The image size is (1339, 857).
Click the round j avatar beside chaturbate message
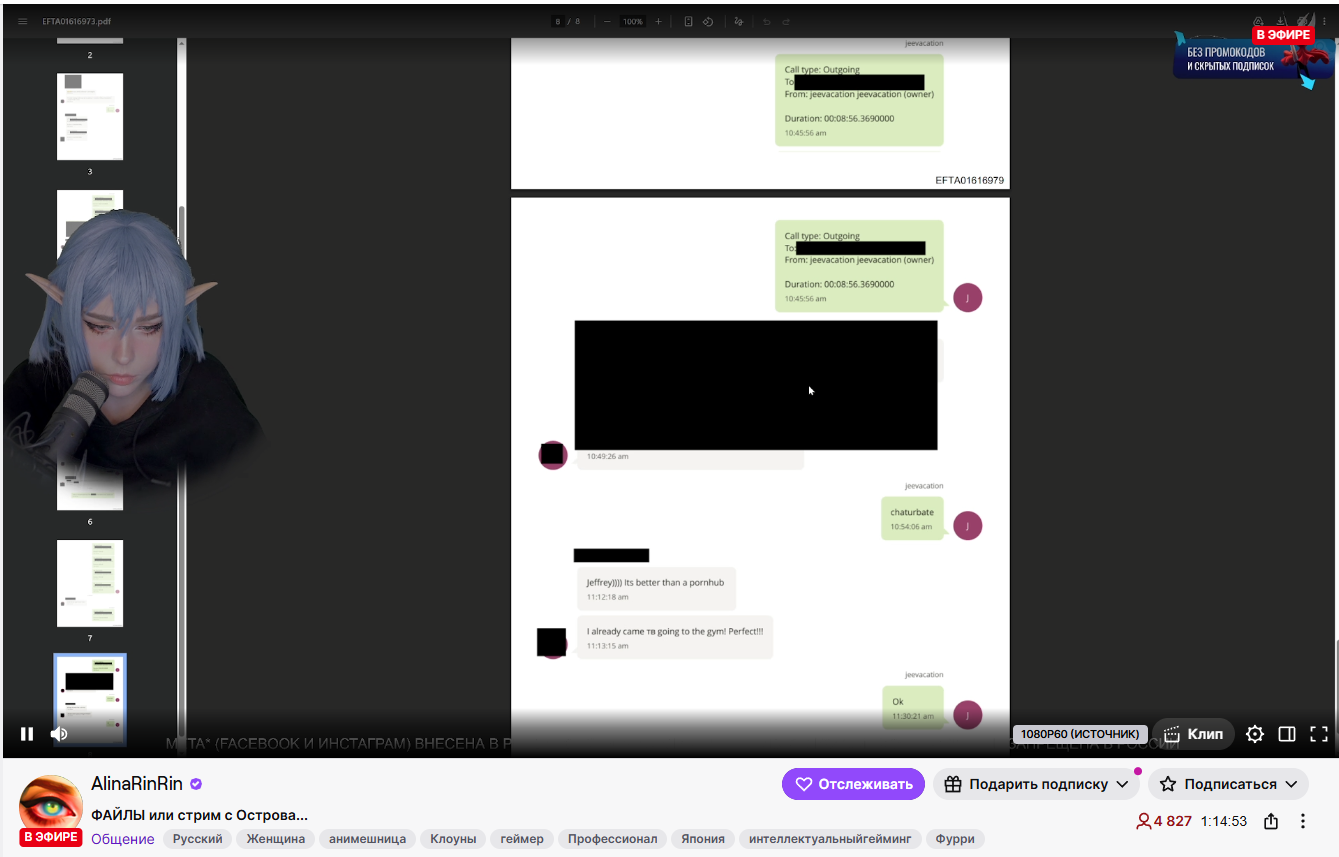click(x=967, y=525)
